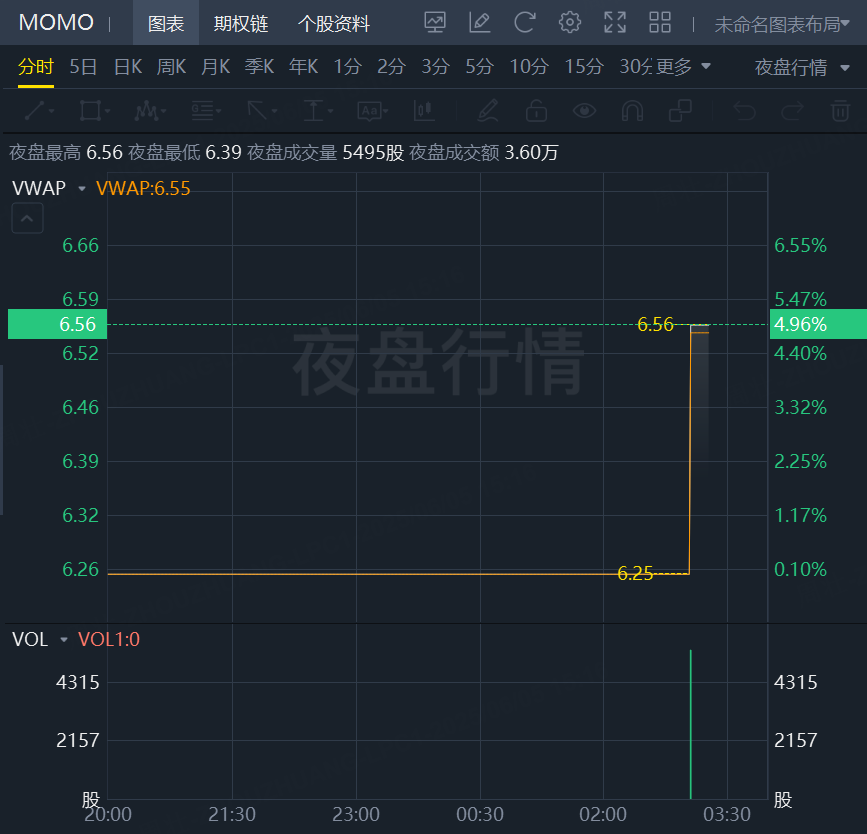Select the 1分 timeframe
Screen dimensions: 867x834
click(347, 66)
